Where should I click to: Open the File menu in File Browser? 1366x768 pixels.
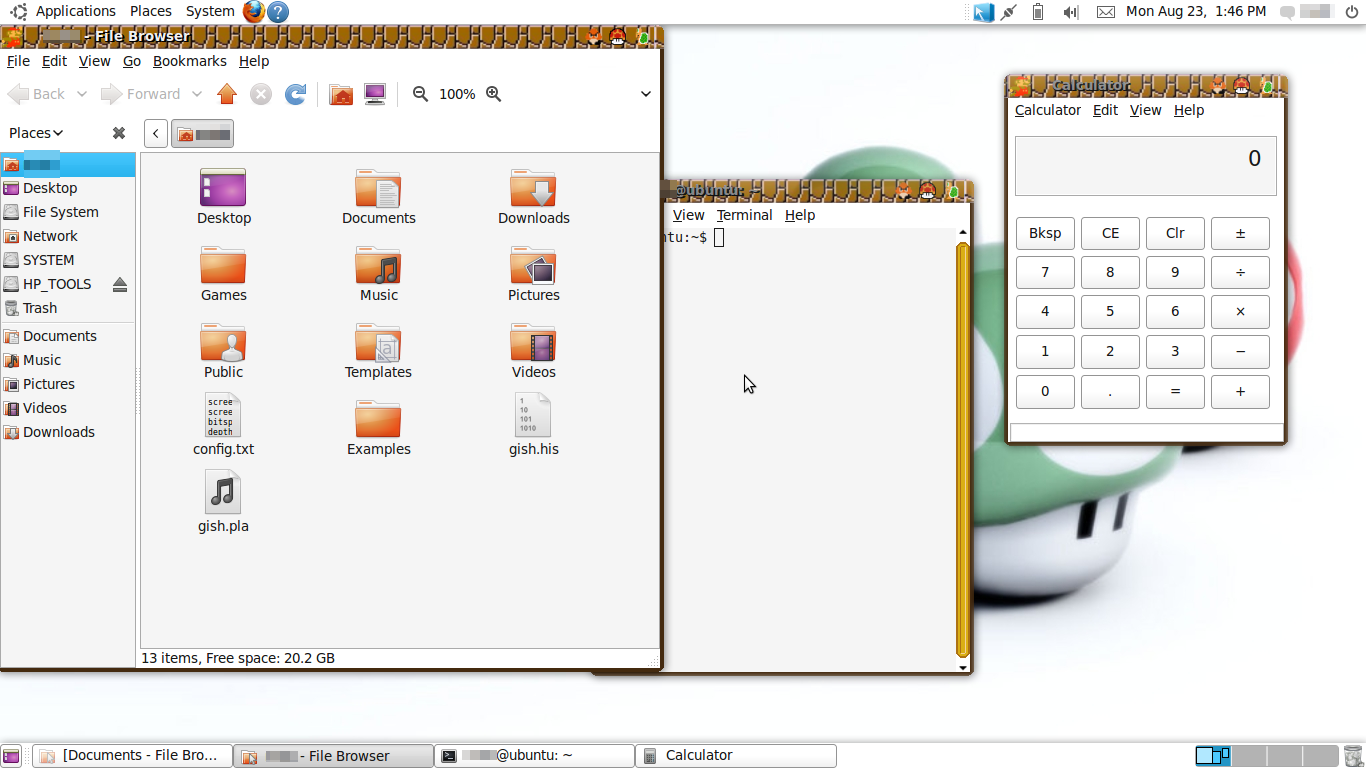[18, 61]
